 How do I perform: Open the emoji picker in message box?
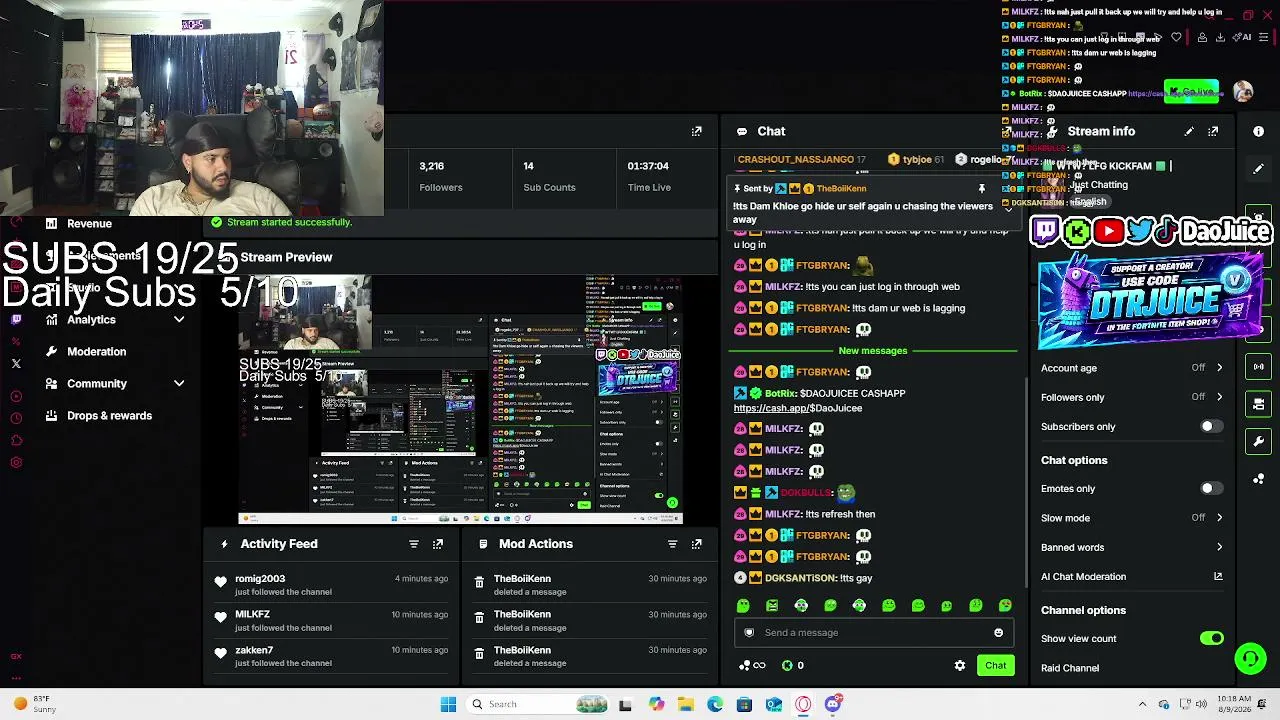click(x=998, y=633)
